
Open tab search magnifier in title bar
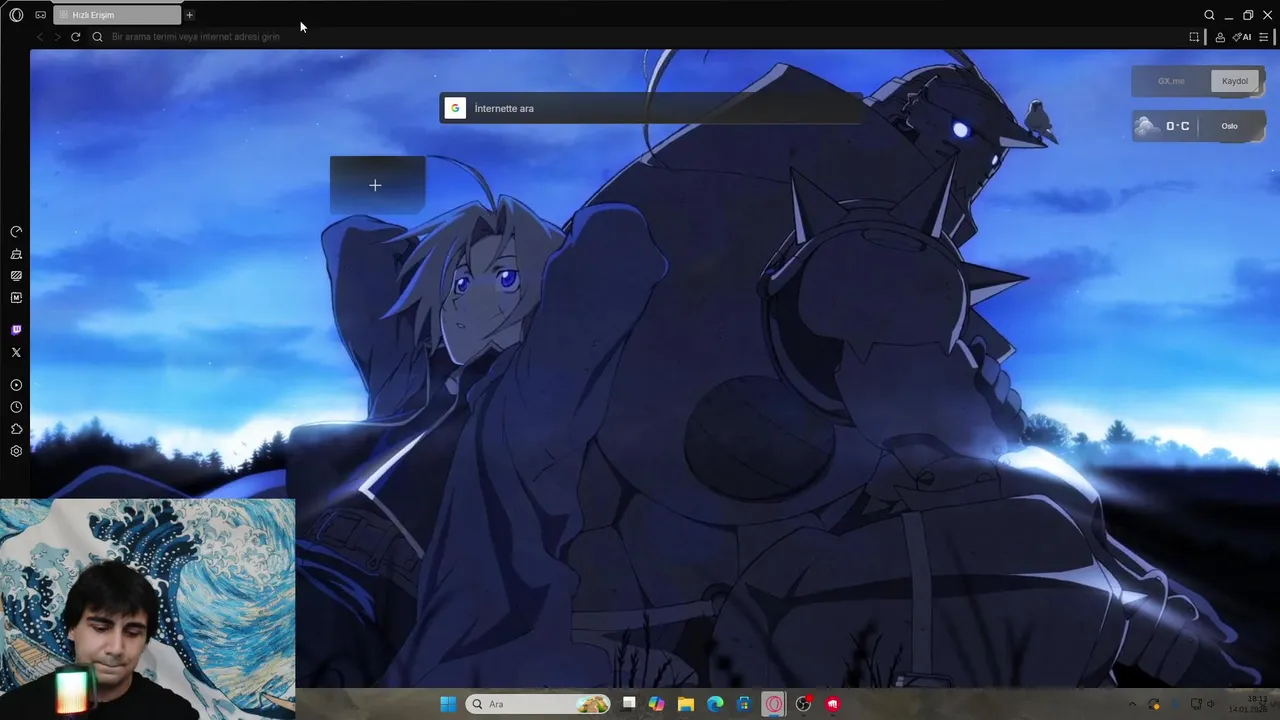tap(1209, 15)
